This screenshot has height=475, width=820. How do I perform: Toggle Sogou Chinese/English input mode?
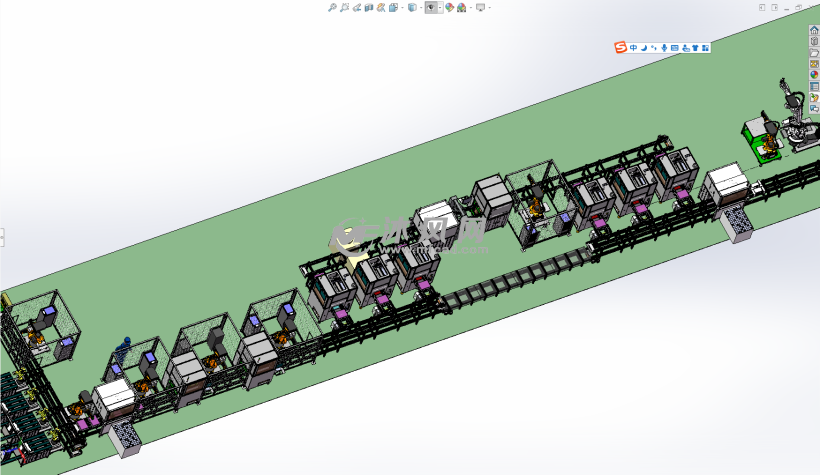(x=633, y=47)
